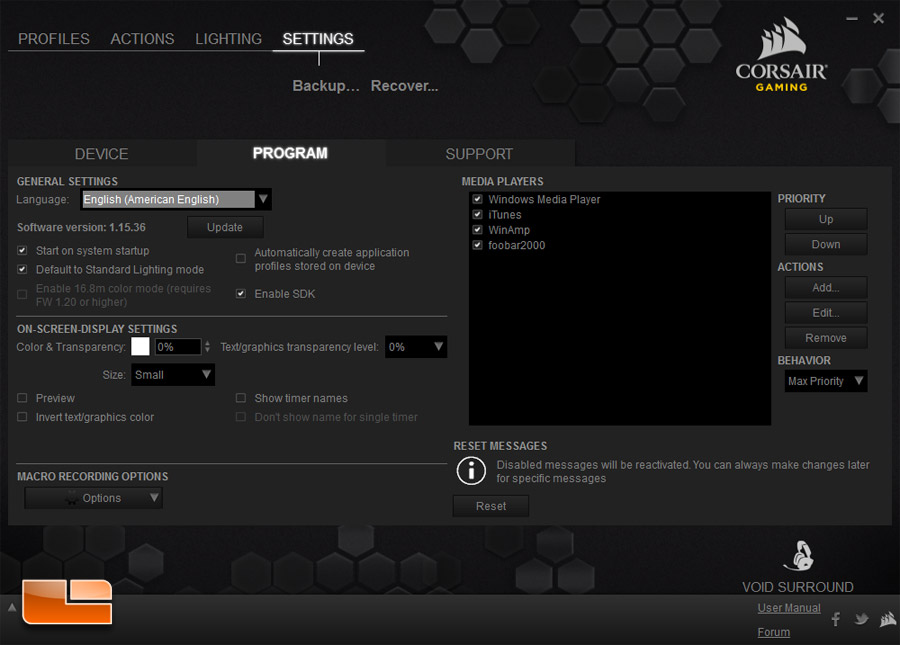The width and height of the screenshot is (900, 645).
Task: Enable the OSD Preview checkbox
Action: pyautogui.click(x=22, y=398)
